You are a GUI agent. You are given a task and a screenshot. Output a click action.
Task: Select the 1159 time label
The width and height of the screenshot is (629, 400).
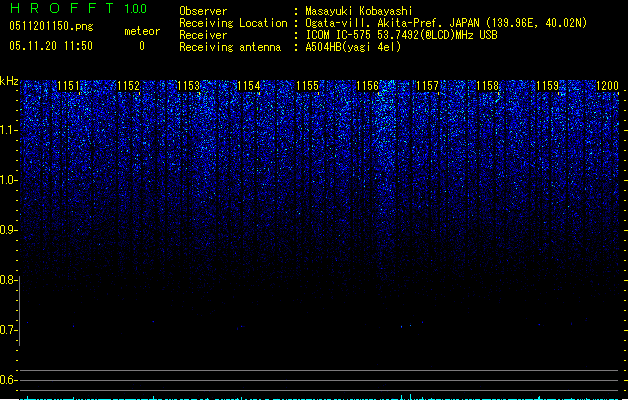tap(547, 86)
